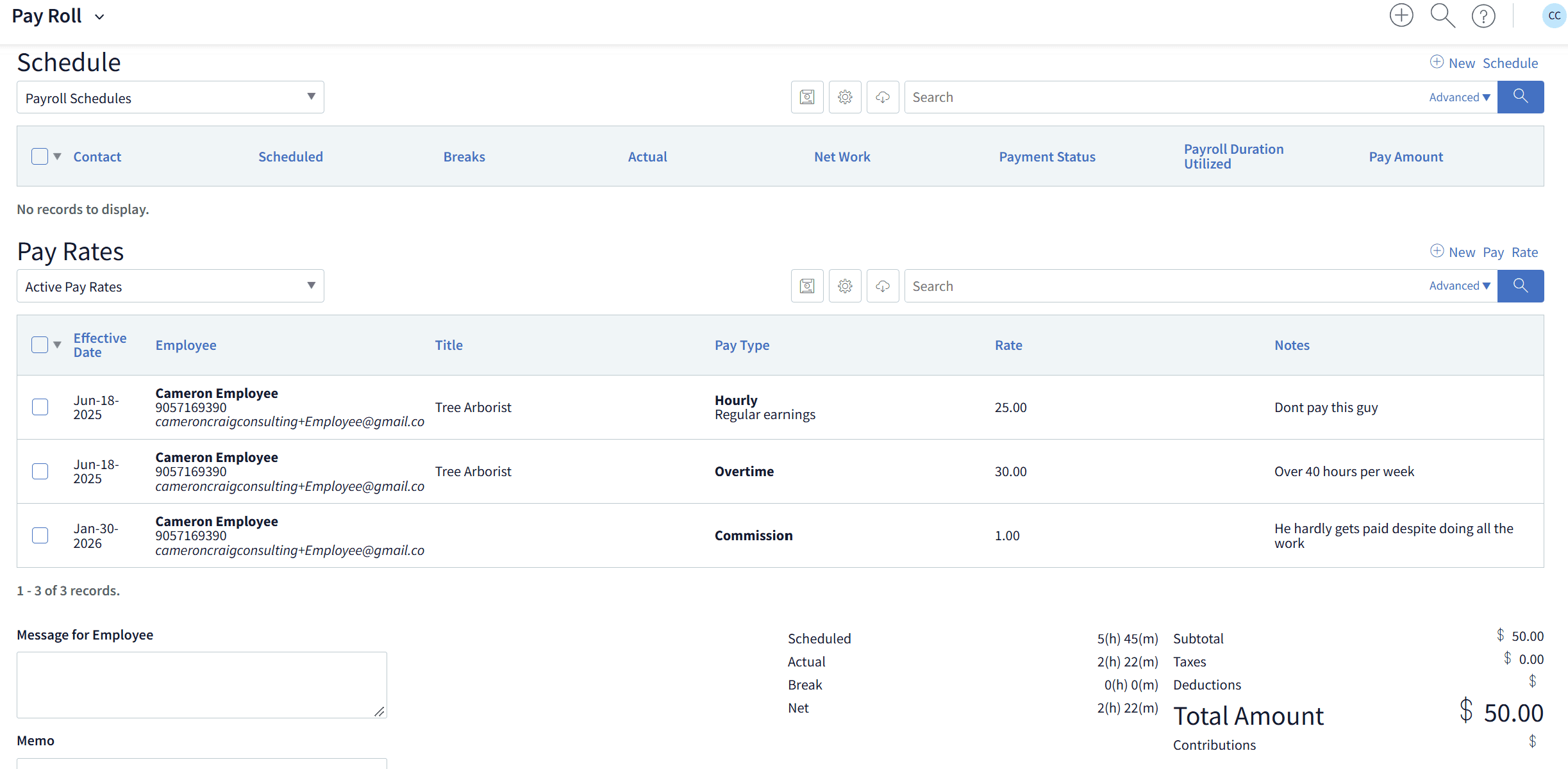Screen dimensions: 1568x769
Task: Open the Active Pay Rates view dropdown
Action: tap(171, 286)
